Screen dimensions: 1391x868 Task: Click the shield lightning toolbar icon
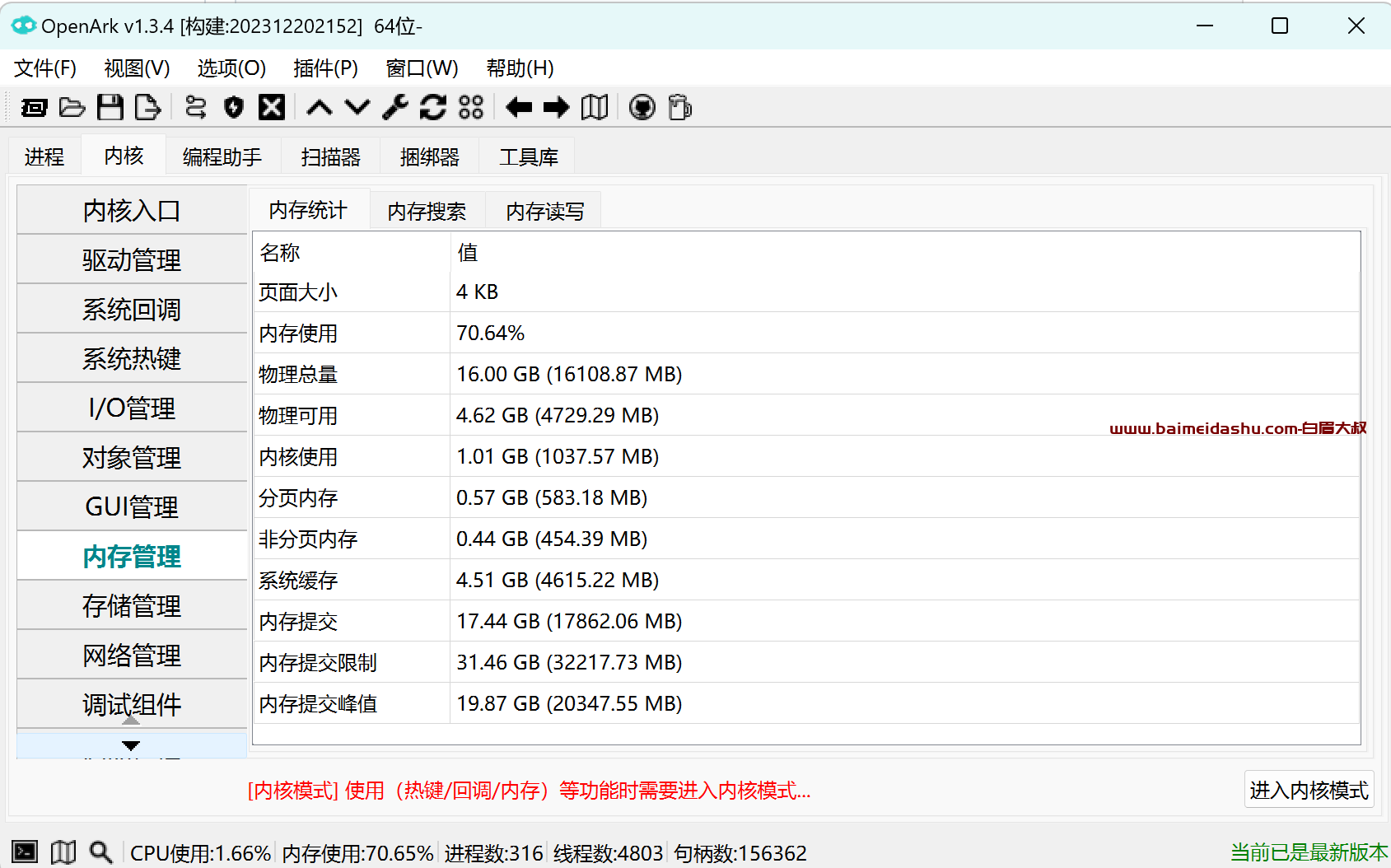pyautogui.click(x=234, y=107)
